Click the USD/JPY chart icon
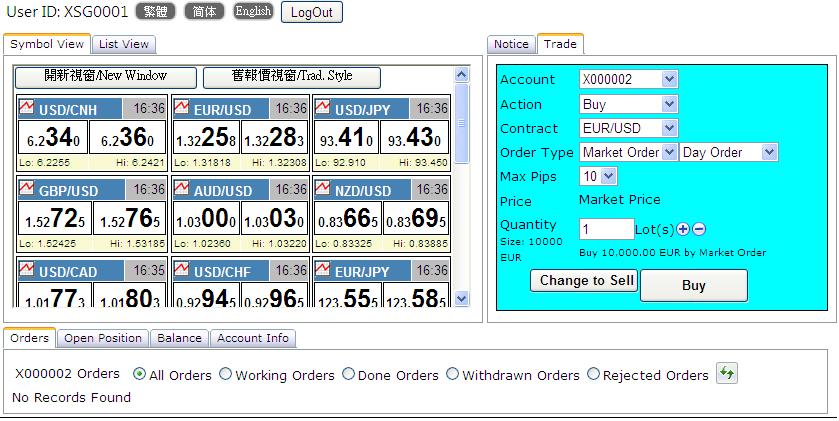Viewport: 839px width, 421px height. tap(323, 108)
